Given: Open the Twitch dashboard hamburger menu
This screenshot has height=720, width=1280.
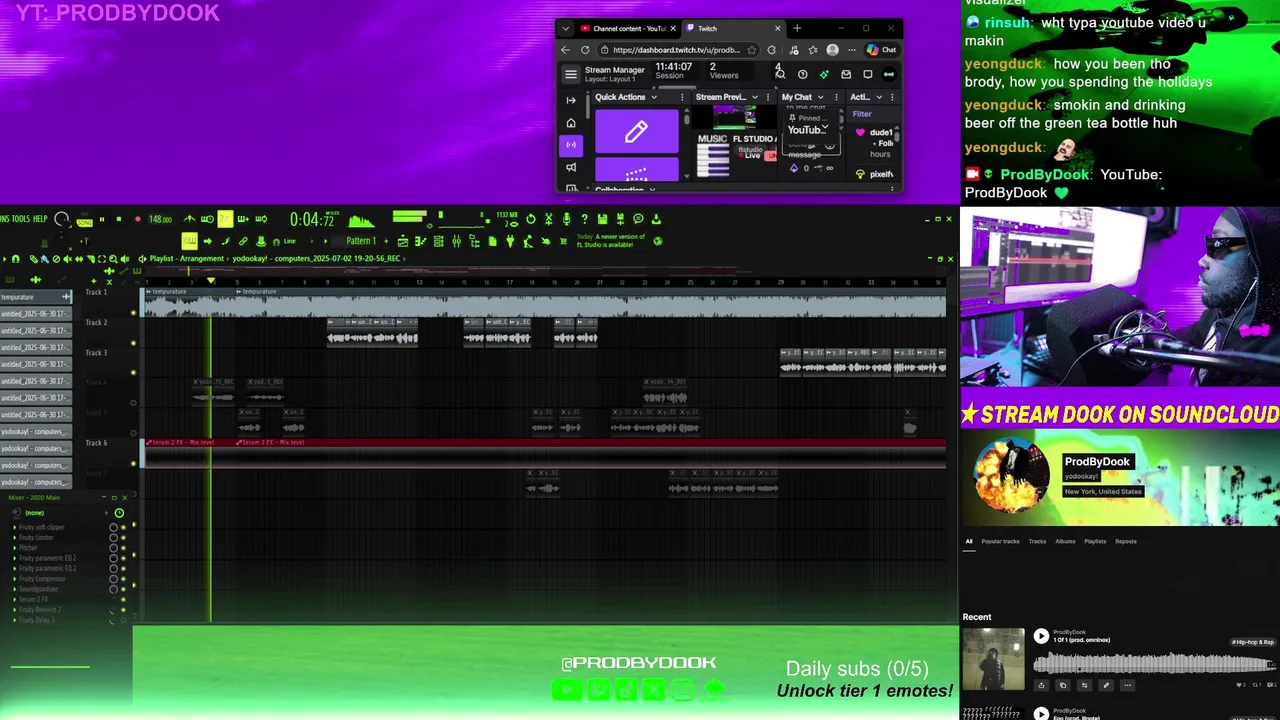Looking at the screenshot, I should [571, 74].
